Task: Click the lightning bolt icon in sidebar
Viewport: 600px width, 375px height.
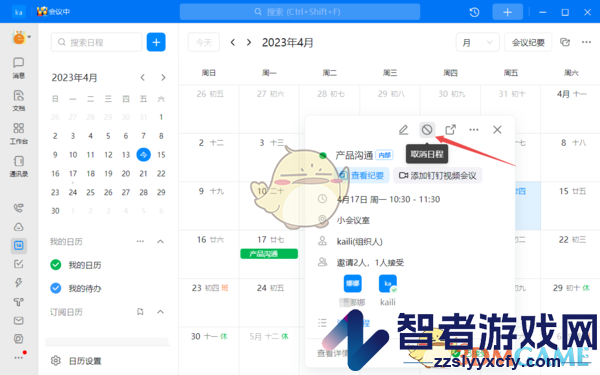Action: click(x=18, y=283)
